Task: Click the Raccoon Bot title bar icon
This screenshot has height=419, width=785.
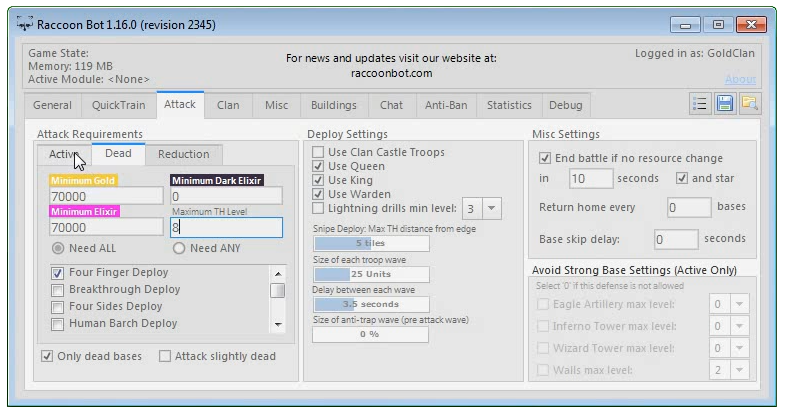Action: tap(25, 24)
